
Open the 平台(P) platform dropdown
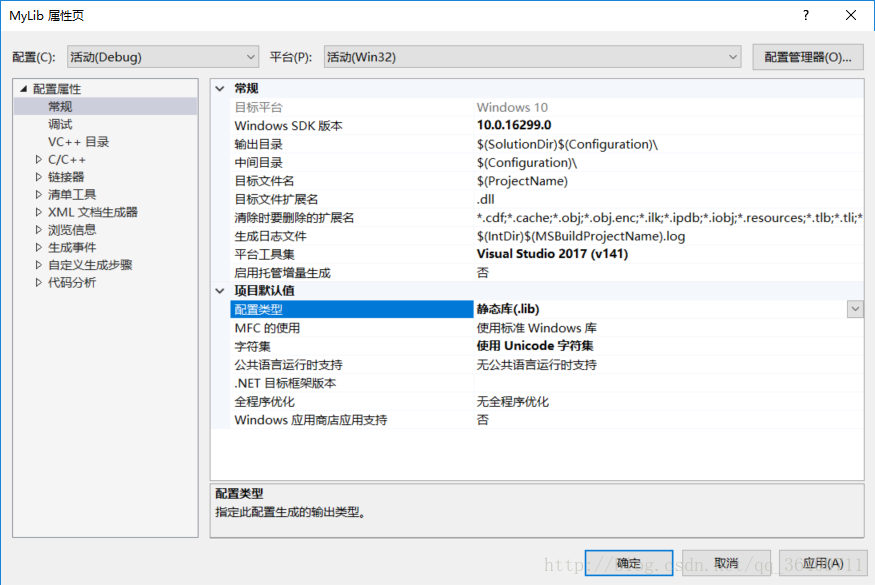[532, 57]
